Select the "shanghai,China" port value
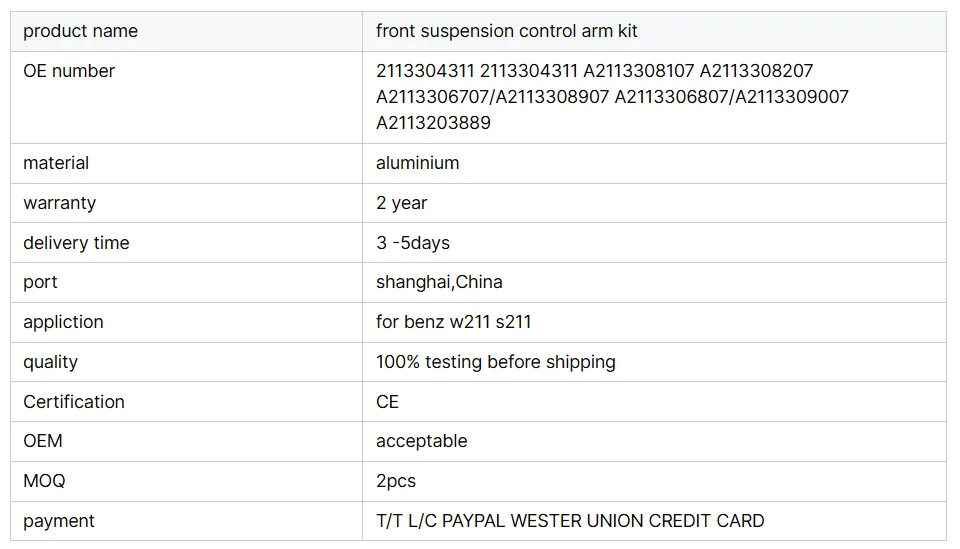Image resolution: width=960 pixels, height=549 pixels. point(439,282)
